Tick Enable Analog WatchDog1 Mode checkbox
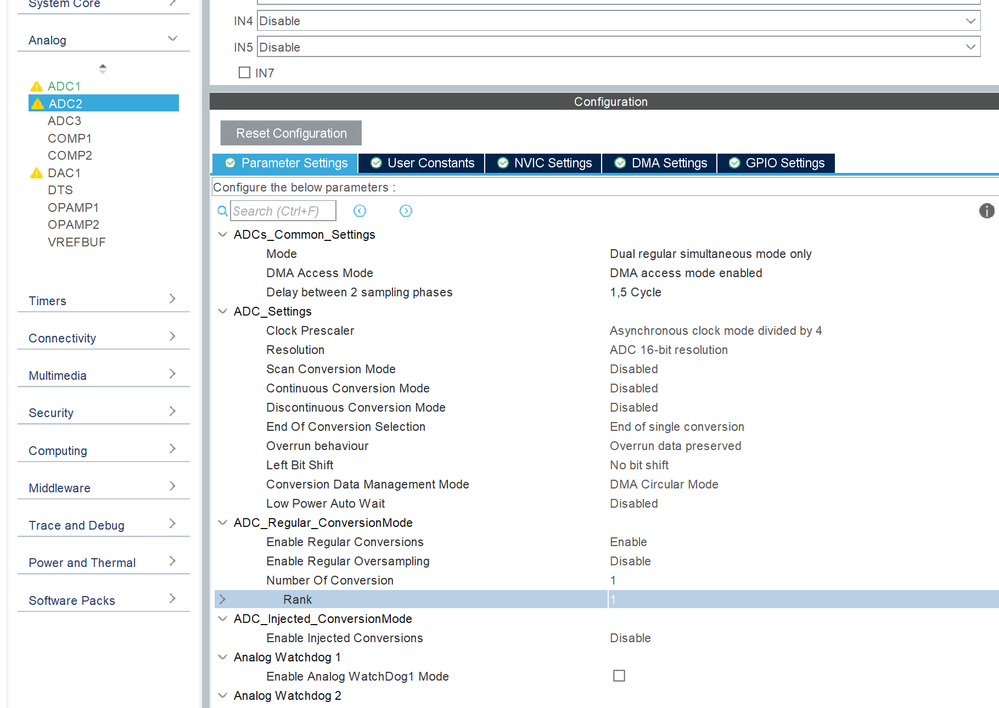This screenshot has height=708, width=999. point(619,675)
